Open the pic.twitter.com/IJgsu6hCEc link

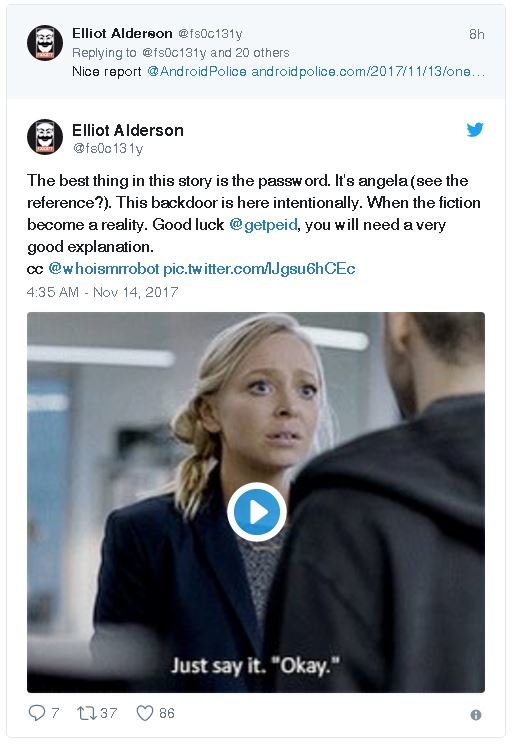pos(259,269)
